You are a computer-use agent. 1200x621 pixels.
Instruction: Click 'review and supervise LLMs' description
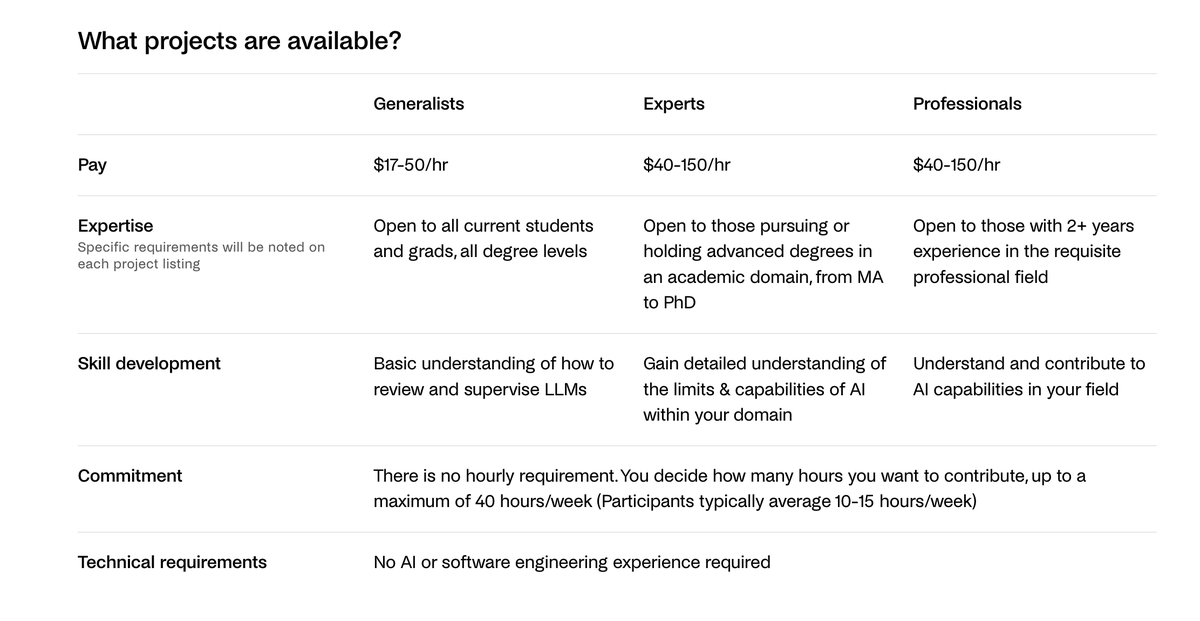click(x=480, y=389)
